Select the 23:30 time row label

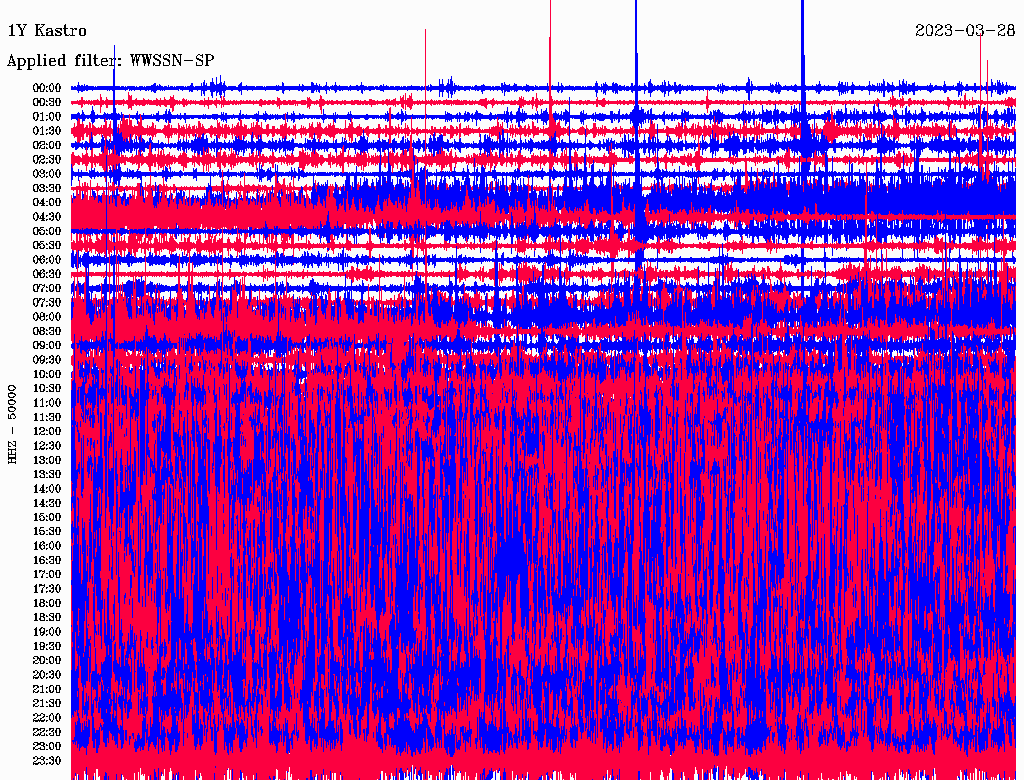48,761
